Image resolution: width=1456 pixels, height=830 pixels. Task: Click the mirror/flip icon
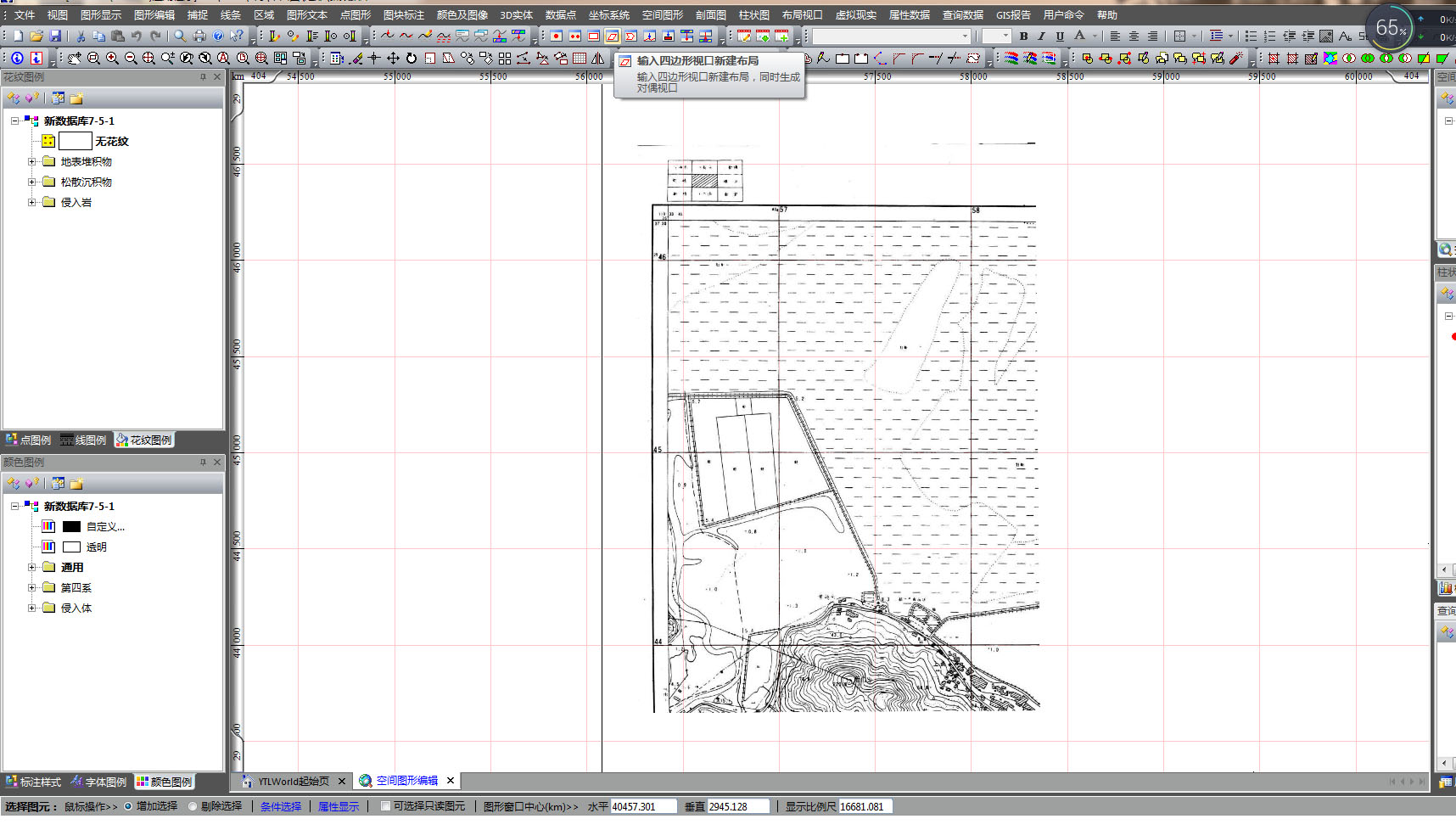point(598,59)
